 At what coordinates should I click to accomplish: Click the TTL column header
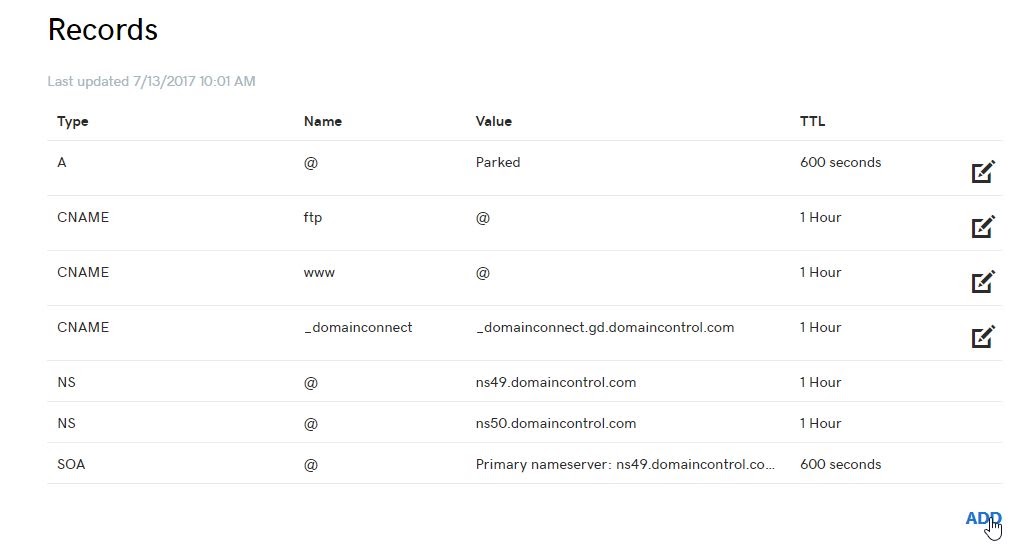(812, 121)
